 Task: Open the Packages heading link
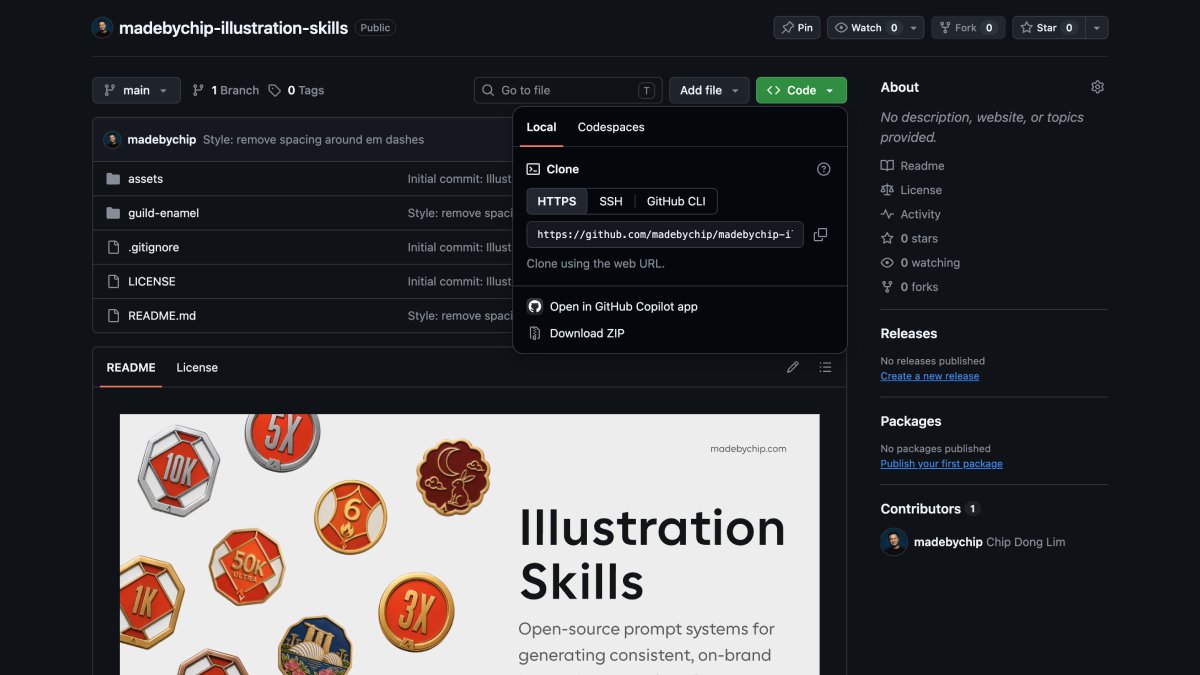point(910,421)
